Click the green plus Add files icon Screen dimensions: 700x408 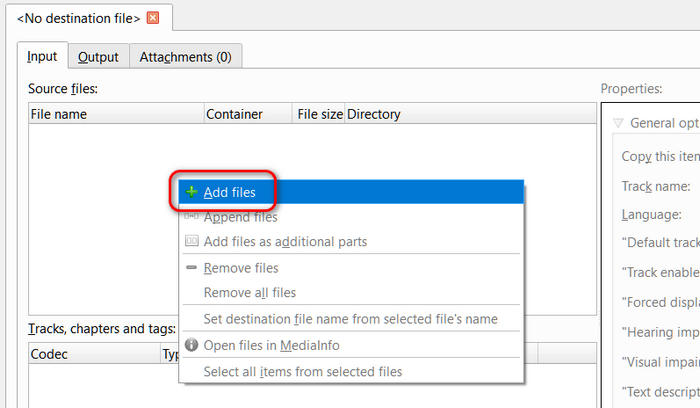(192, 192)
